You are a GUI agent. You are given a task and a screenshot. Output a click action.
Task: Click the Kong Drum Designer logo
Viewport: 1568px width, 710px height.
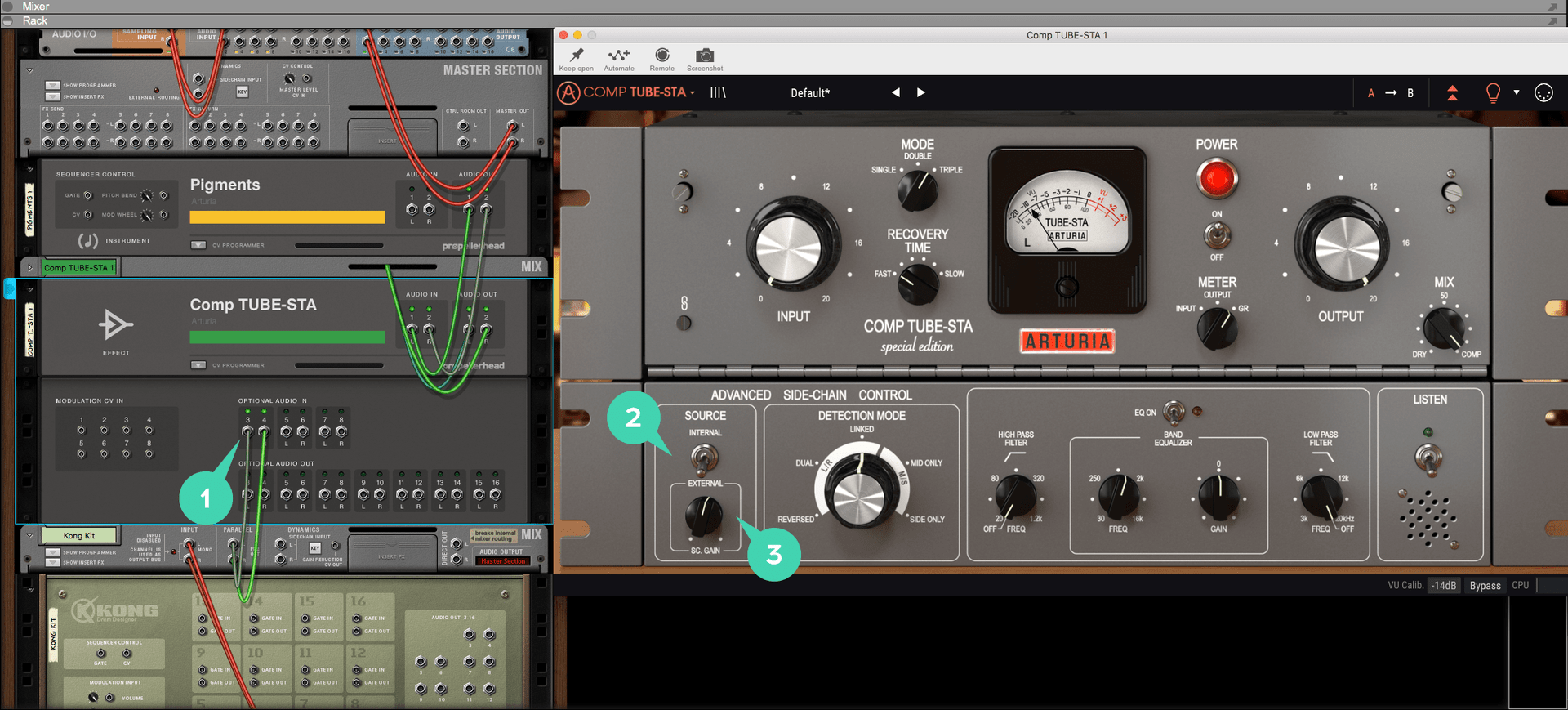tap(114, 610)
